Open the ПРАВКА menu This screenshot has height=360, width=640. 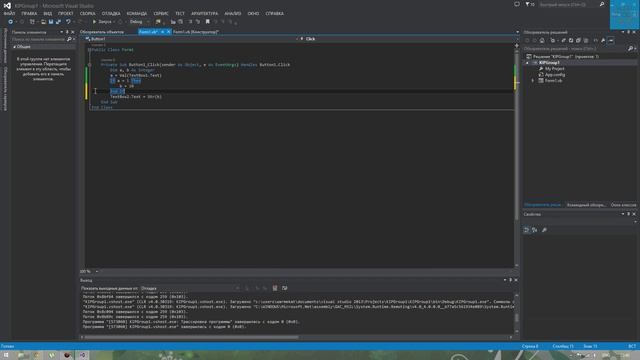pos(29,13)
